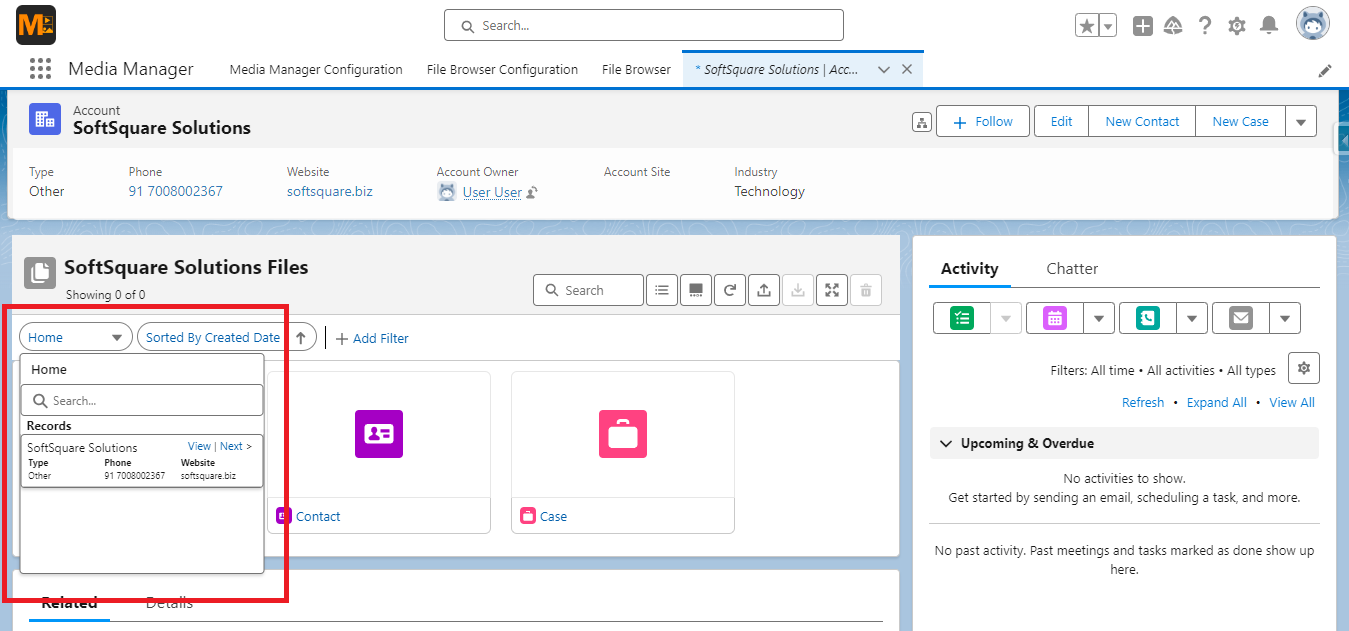
Task: Open the SoftSquare Solutions tab dropdown chevron
Action: tap(884, 70)
